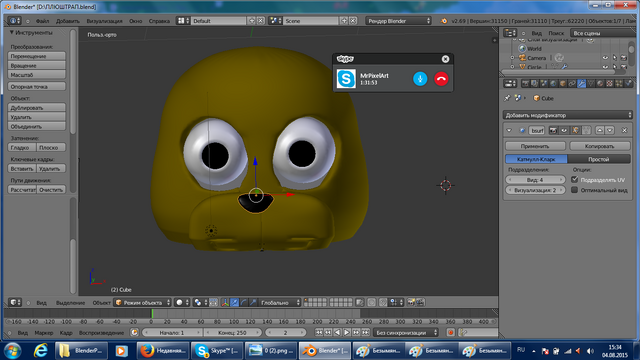Open the Render properties tab icon

pyautogui.click(x=526, y=84)
